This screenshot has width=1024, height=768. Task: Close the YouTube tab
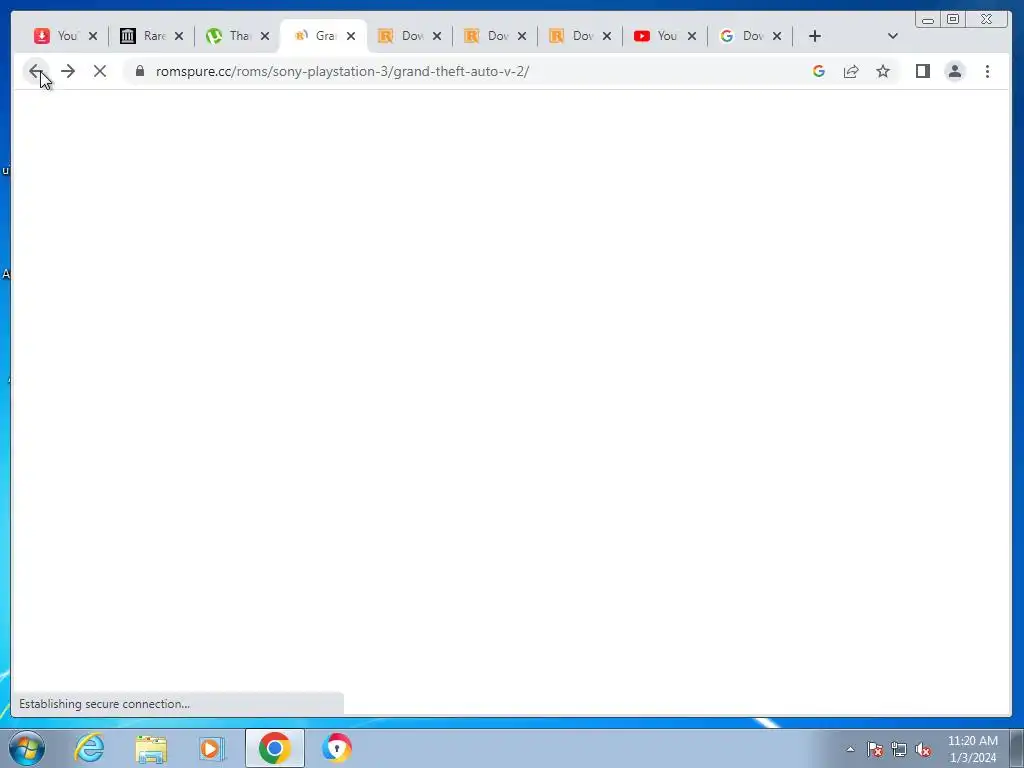click(692, 36)
